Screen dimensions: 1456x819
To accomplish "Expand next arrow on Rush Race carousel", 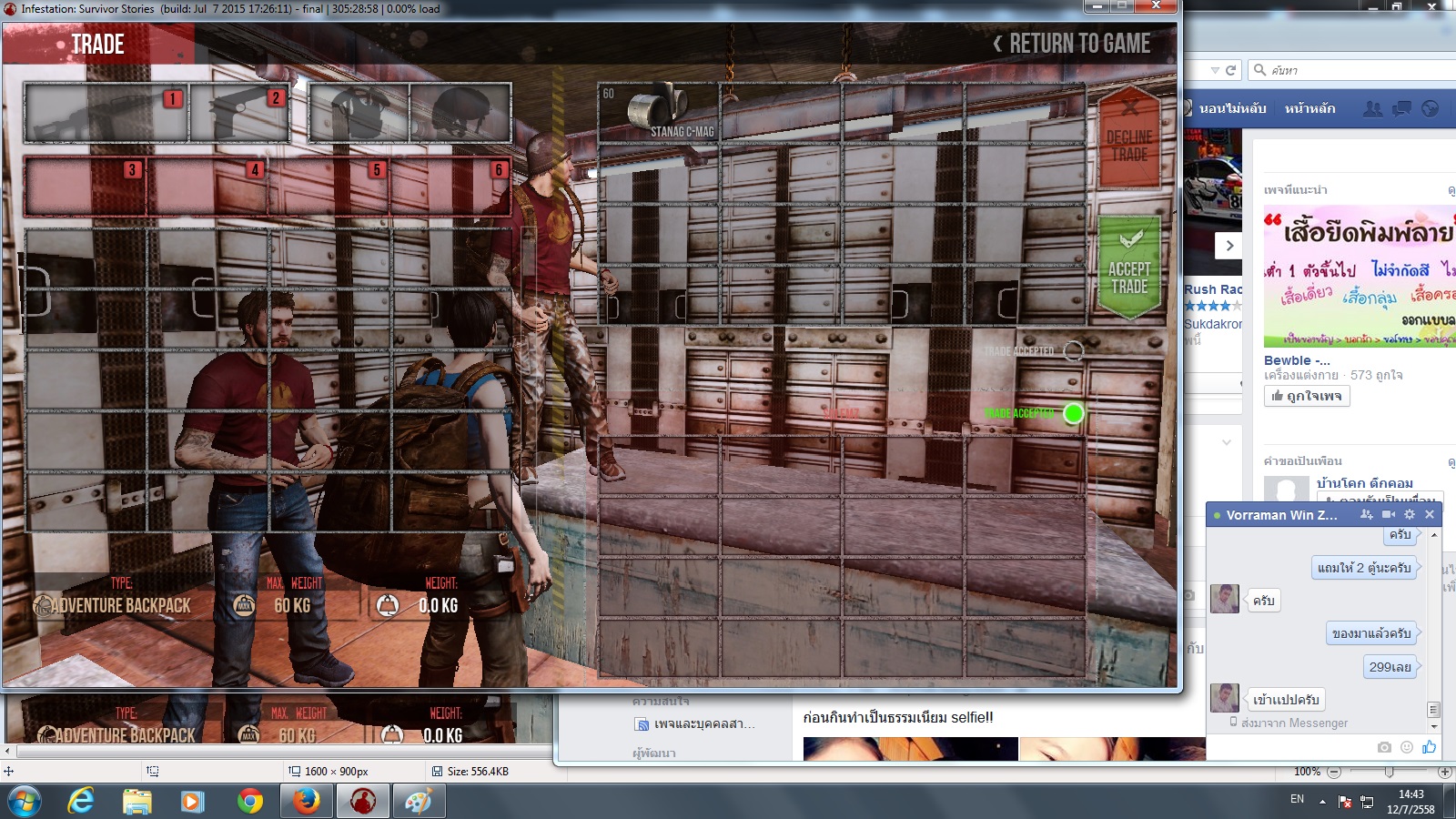I will coord(1229,246).
